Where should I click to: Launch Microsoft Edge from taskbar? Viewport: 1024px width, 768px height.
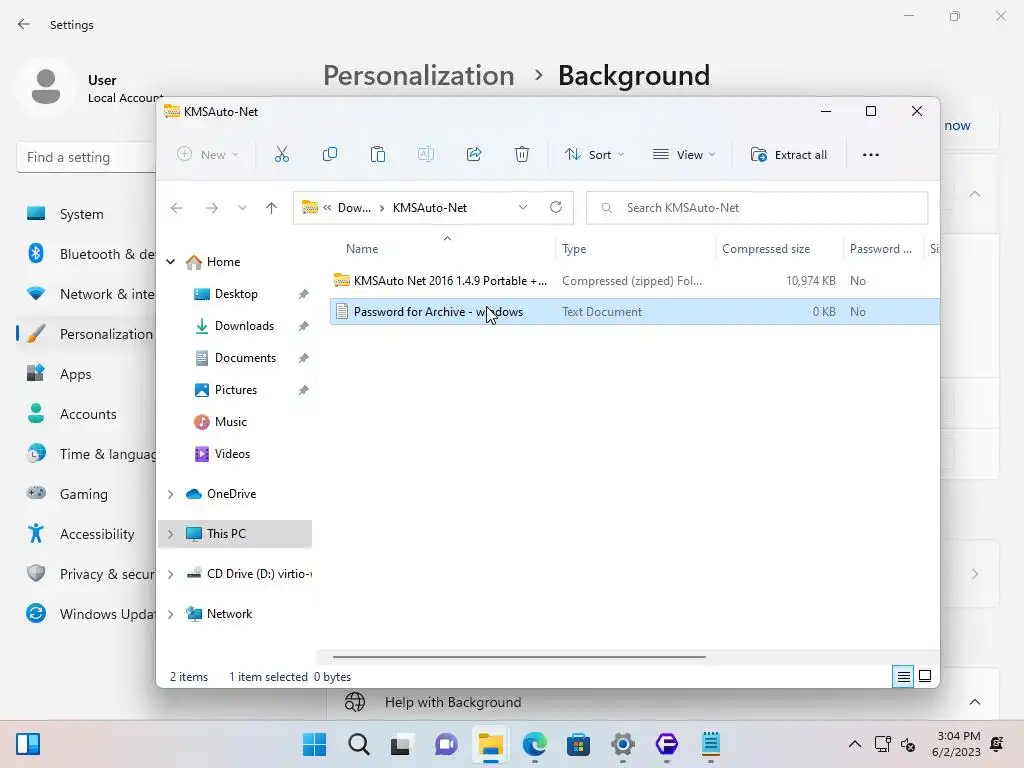(535, 744)
